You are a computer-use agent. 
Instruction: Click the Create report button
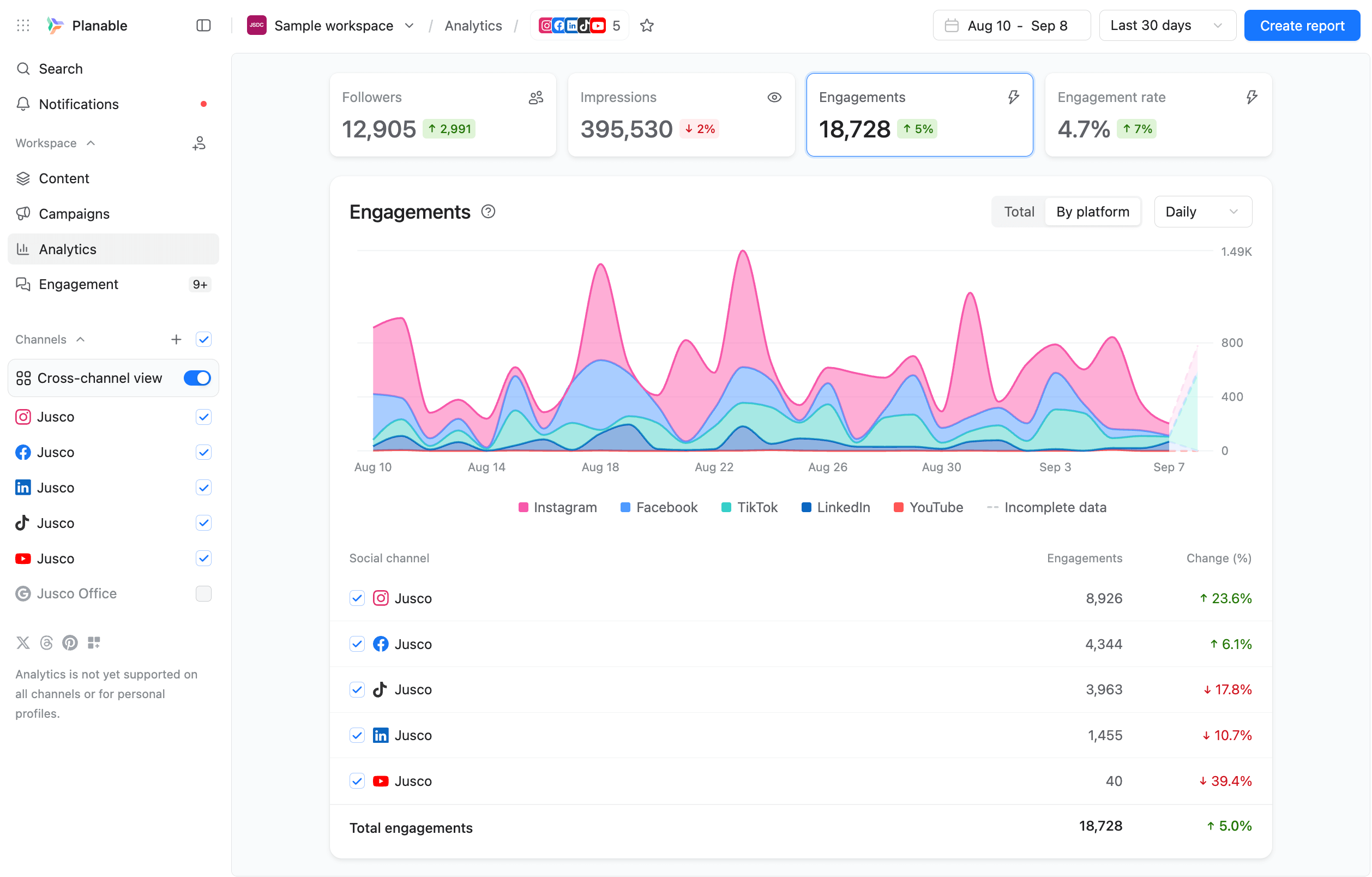click(1302, 25)
